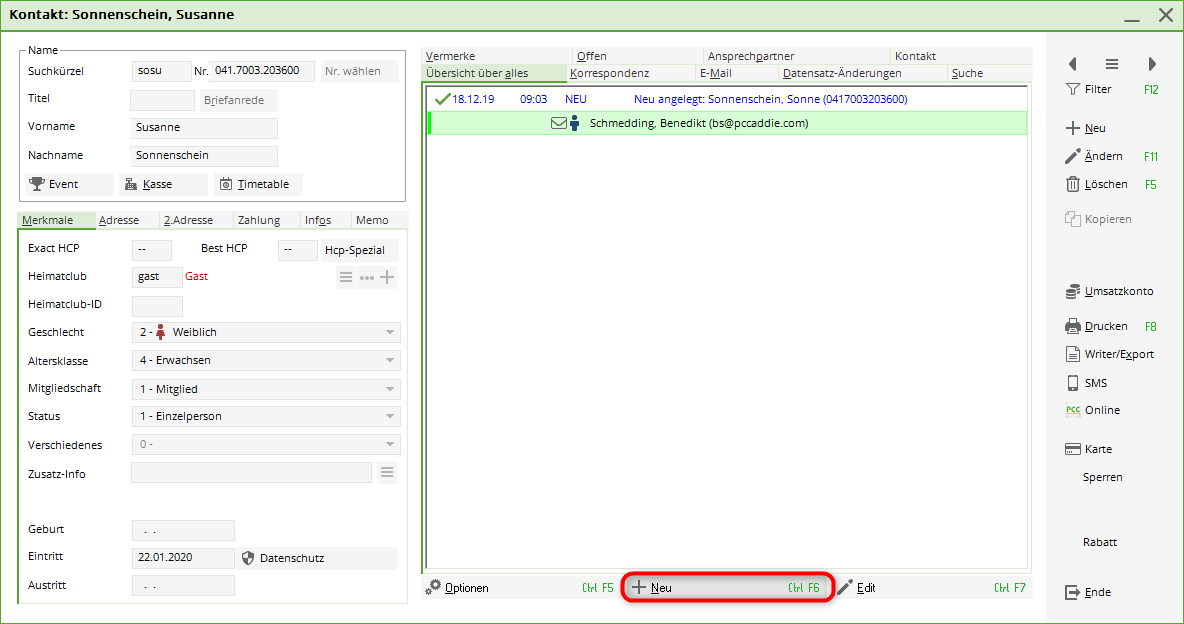Click into the Vorname input field
The width and height of the screenshot is (1184, 624).
[204, 128]
